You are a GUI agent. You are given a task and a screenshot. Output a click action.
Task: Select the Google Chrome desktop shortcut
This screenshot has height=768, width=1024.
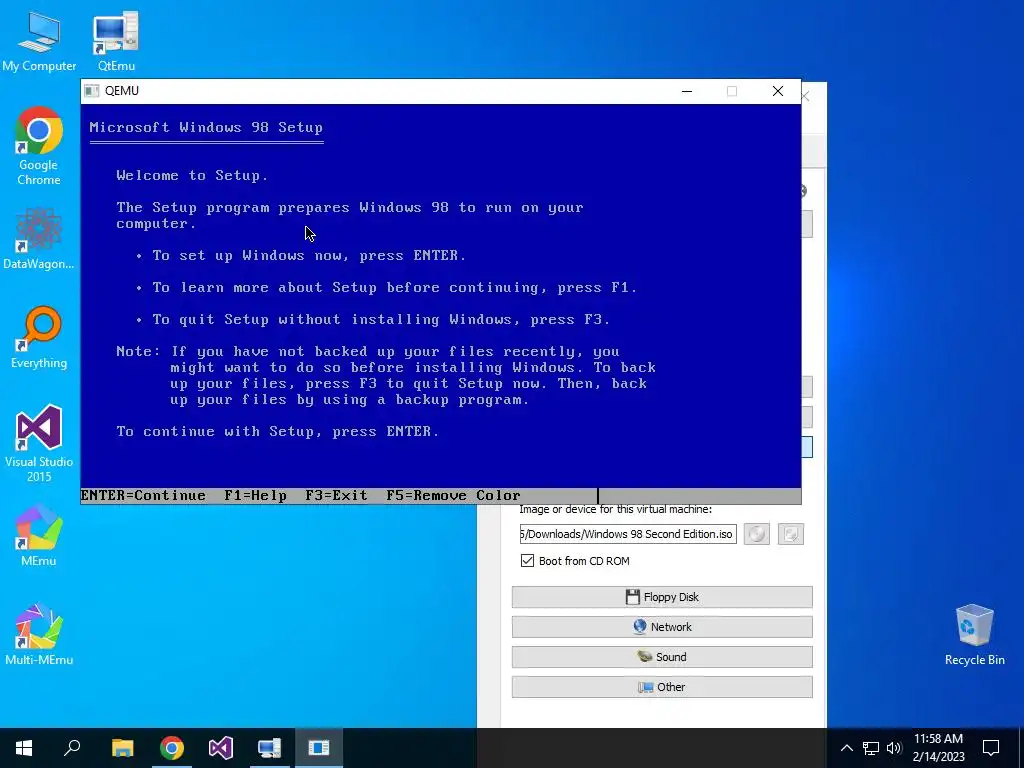39,147
